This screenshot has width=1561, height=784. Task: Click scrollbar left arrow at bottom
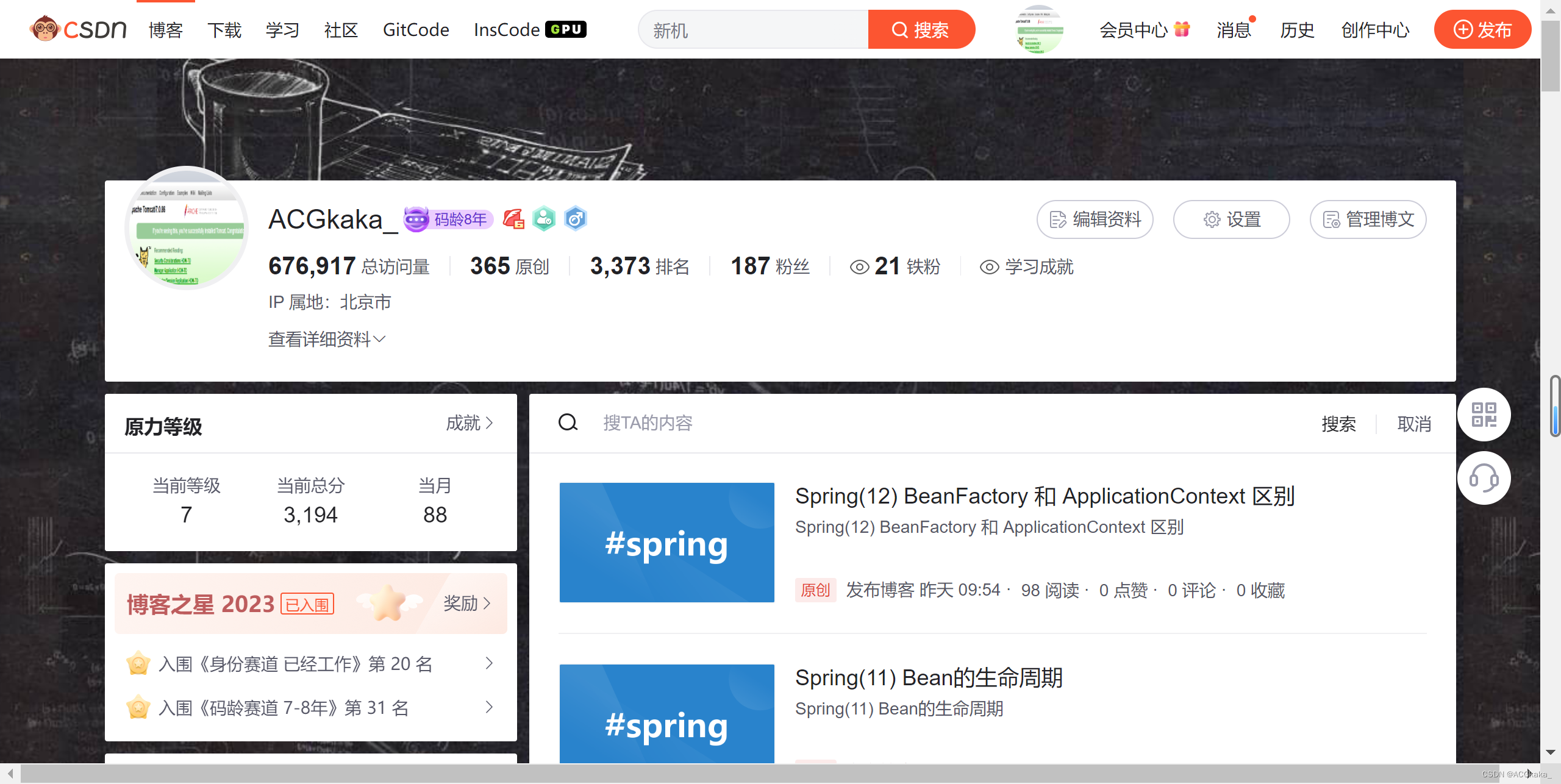pos(10,774)
